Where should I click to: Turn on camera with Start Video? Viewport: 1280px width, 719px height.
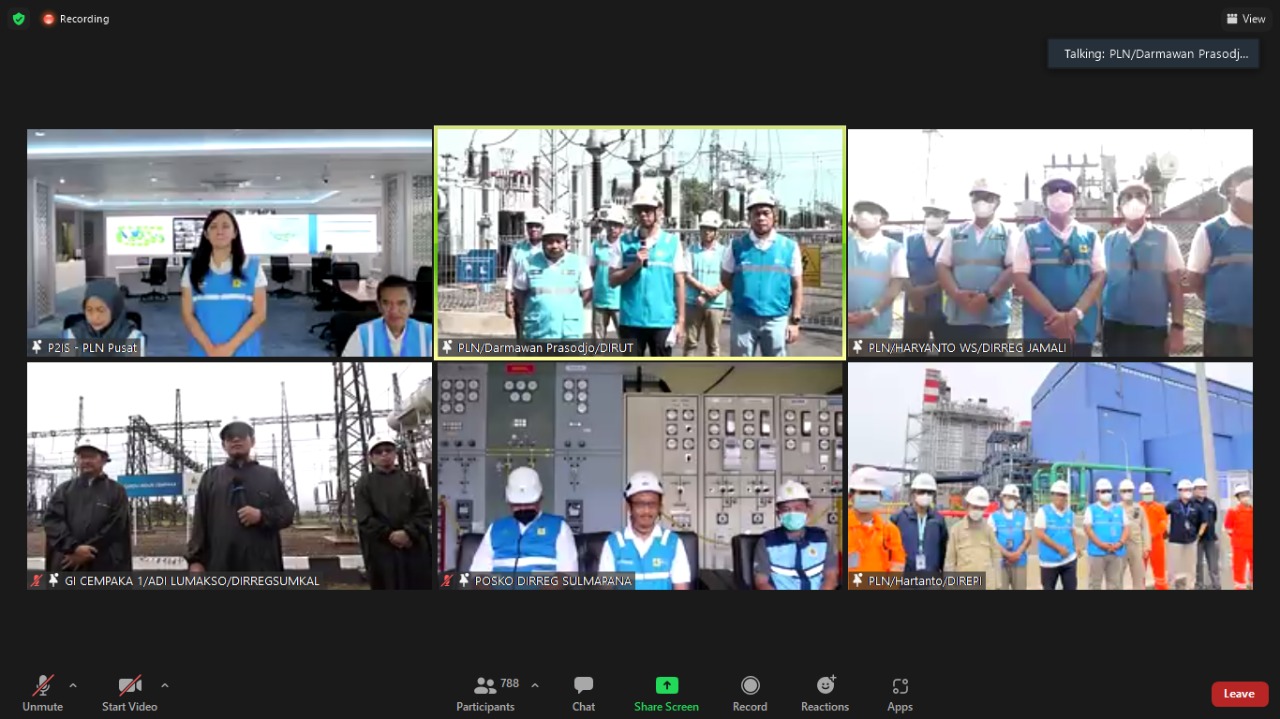129,686
